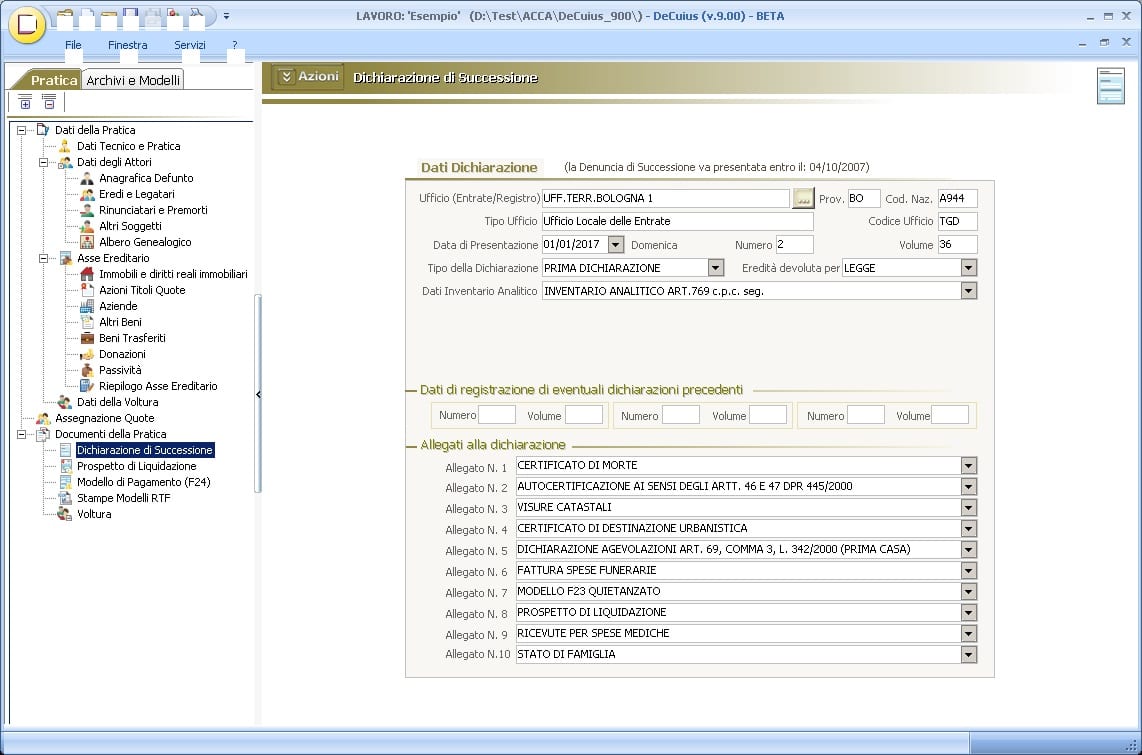
Task: Open Tipo della Dichiarazione dropdown
Action: pyautogui.click(x=715, y=268)
